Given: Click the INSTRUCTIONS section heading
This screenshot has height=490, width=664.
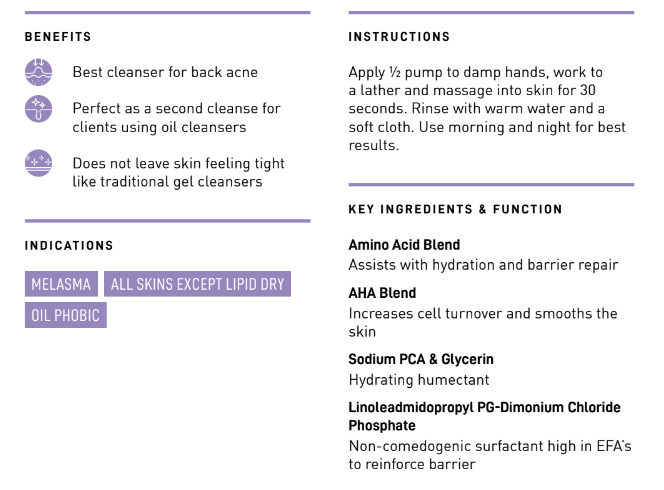Looking at the screenshot, I should 399,37.
